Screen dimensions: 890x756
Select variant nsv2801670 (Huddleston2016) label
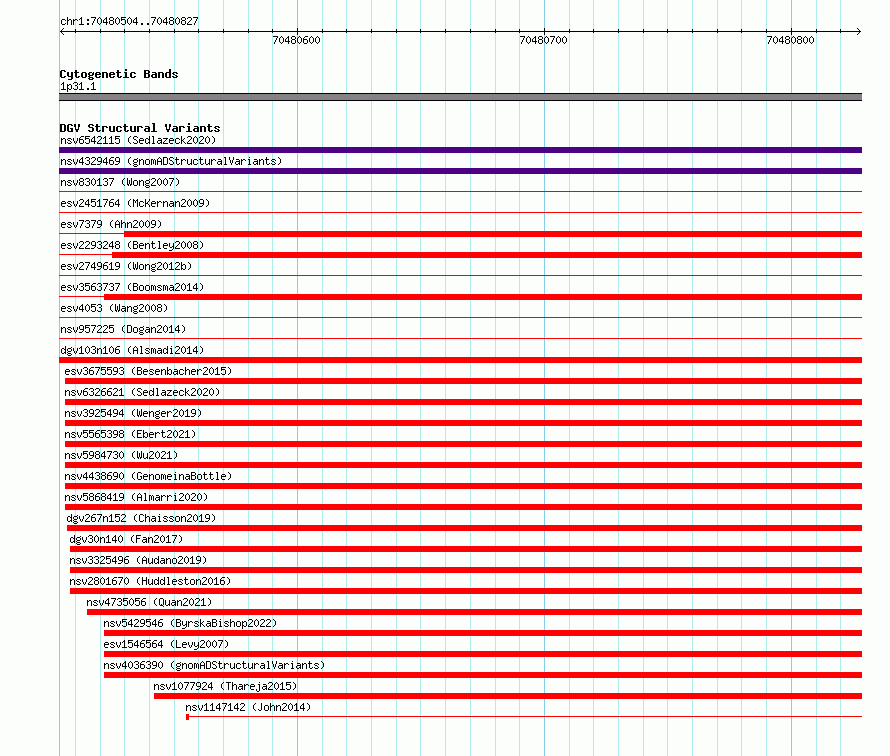150,581
